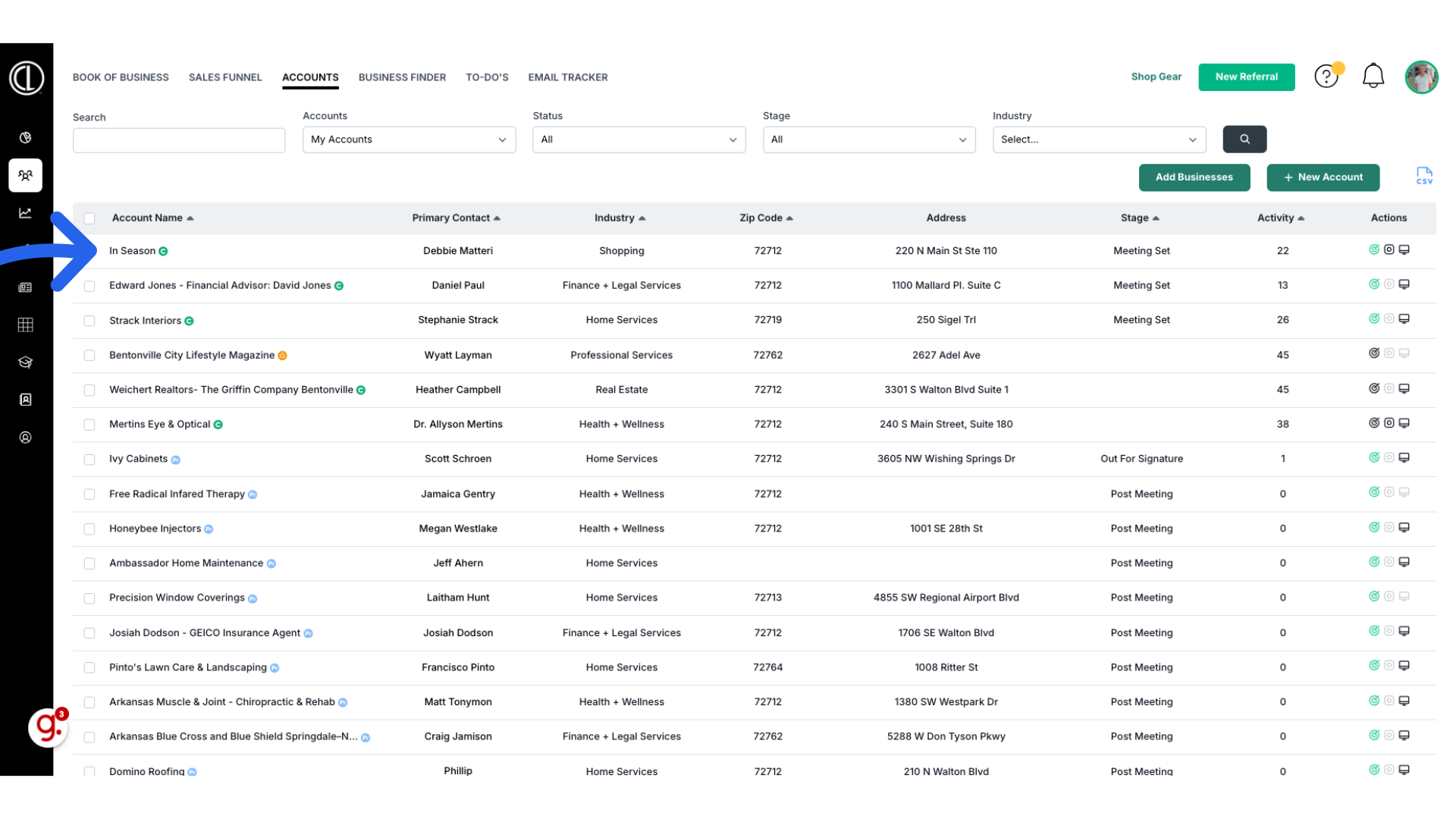Open the newspaper sidebar icon
Screen dimensions: 1456x819
[x=25, y=287]
